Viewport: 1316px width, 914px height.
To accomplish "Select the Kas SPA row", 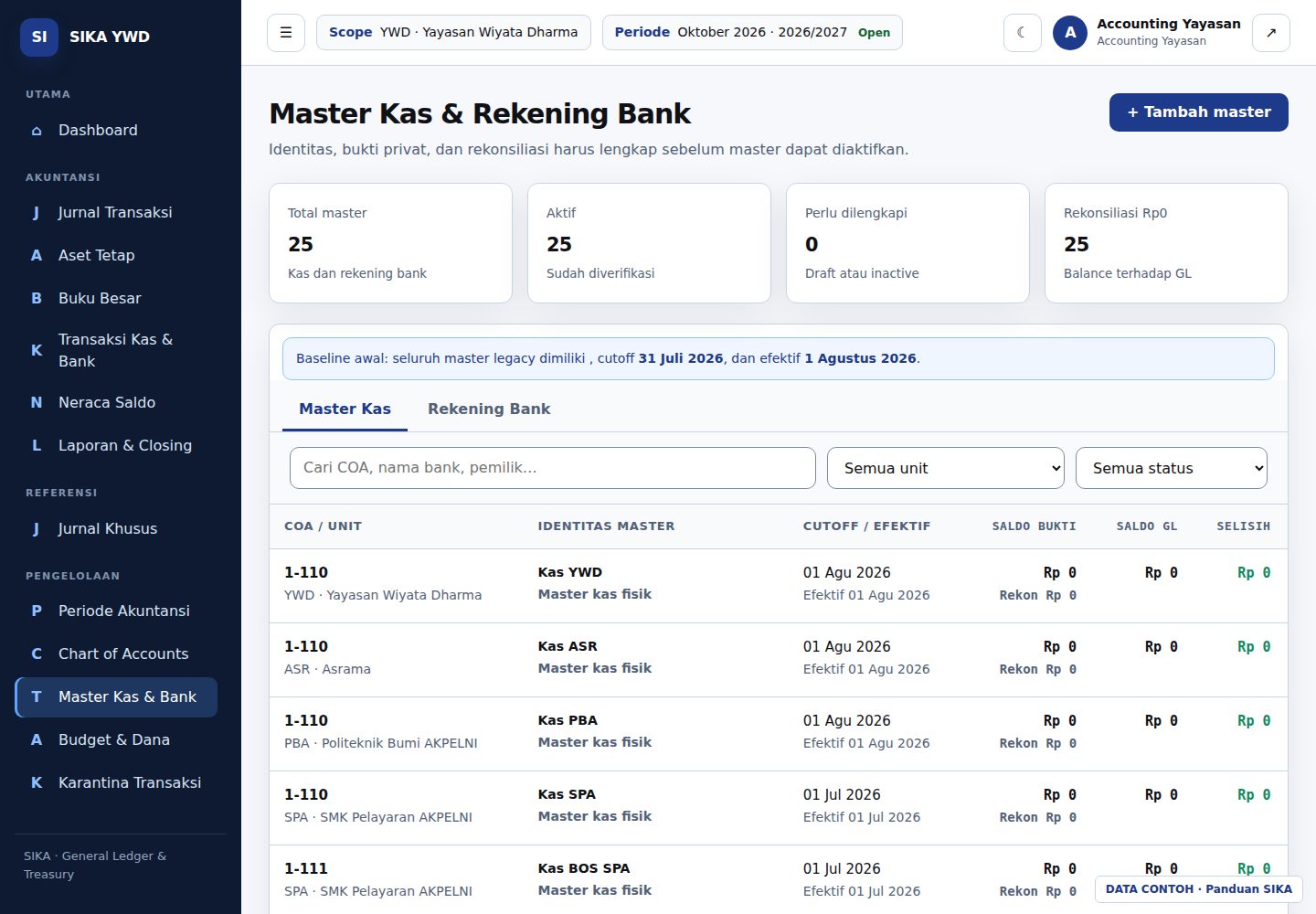I will click(779, 808).
